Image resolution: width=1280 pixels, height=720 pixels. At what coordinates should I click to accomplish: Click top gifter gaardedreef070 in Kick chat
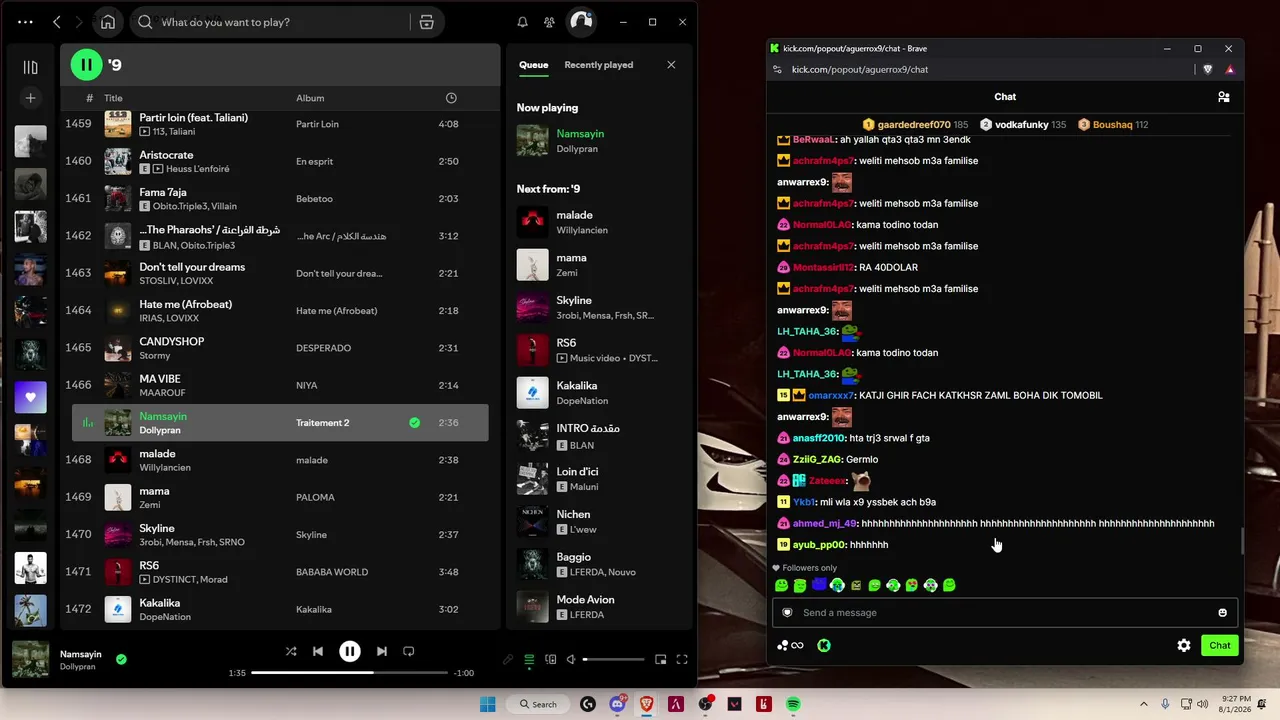pos(914,125)
